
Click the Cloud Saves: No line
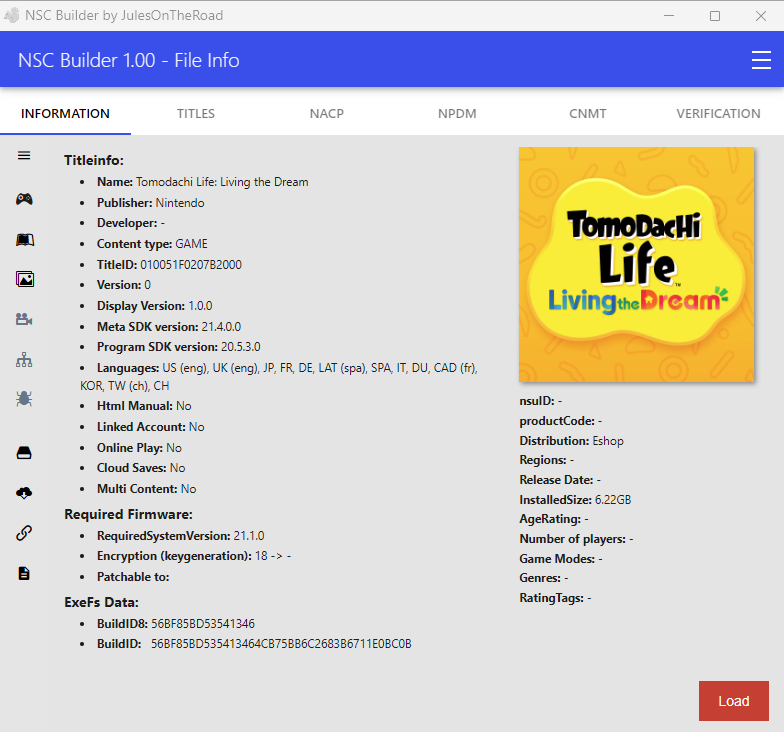click(x=141, y=468)
